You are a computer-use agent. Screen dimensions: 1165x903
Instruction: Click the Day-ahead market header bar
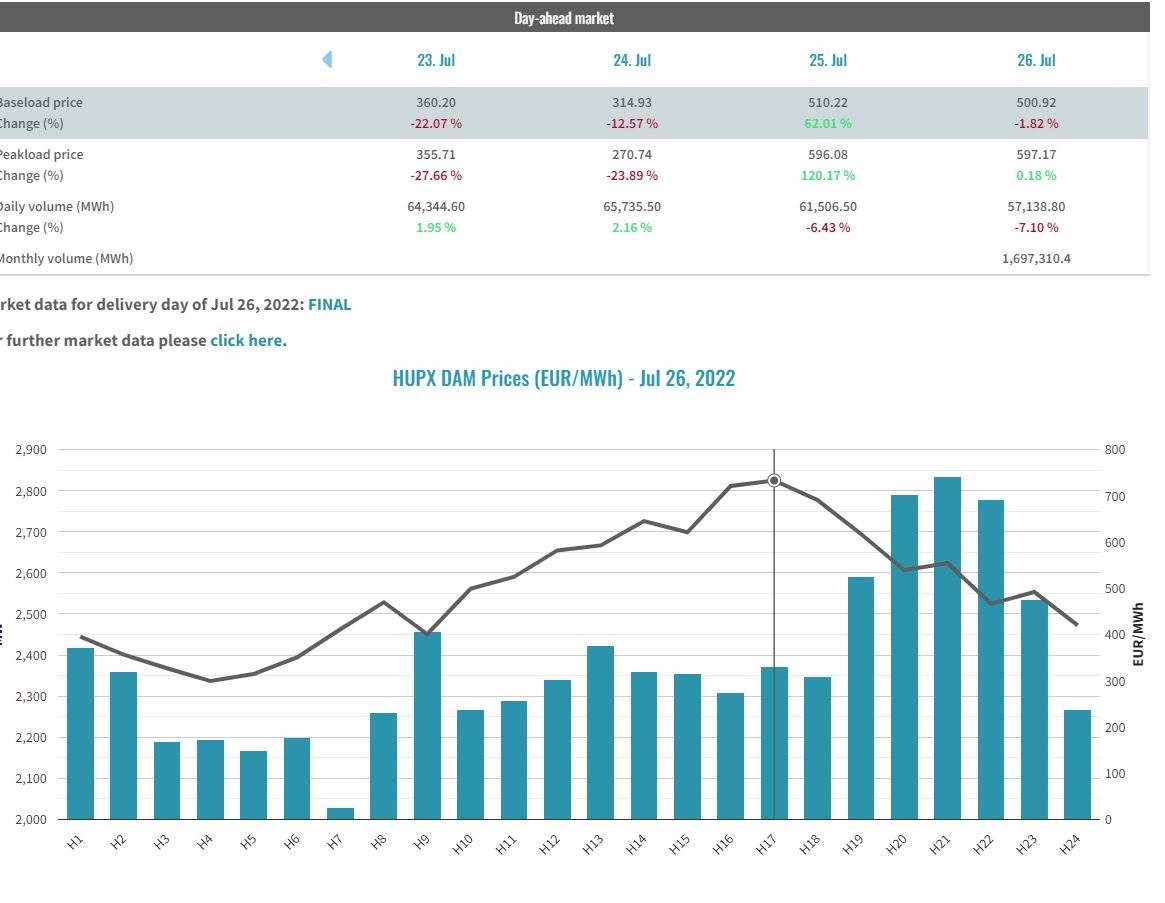(x=564, y=18)
